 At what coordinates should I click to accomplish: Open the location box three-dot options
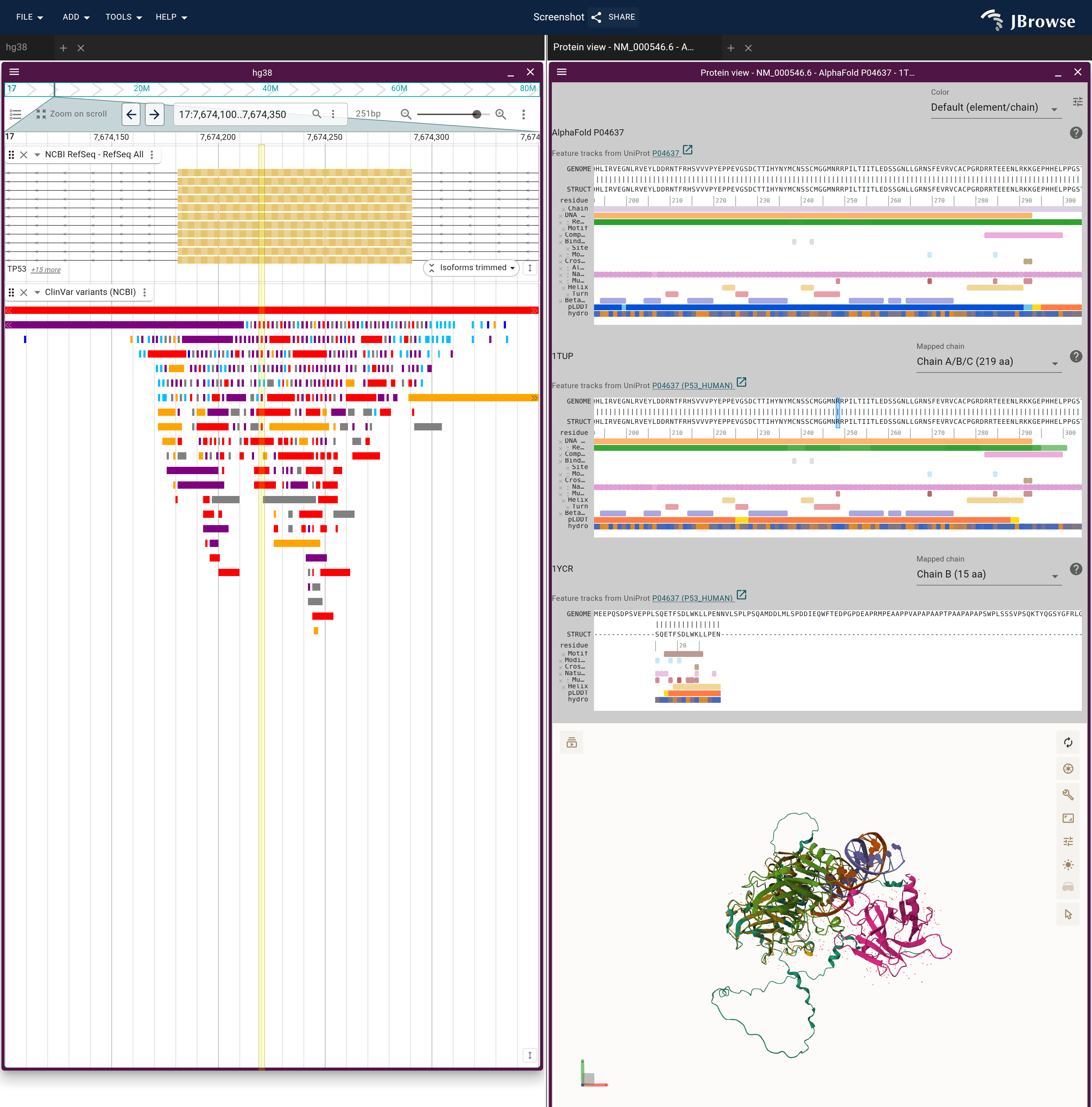coord(333,114)
